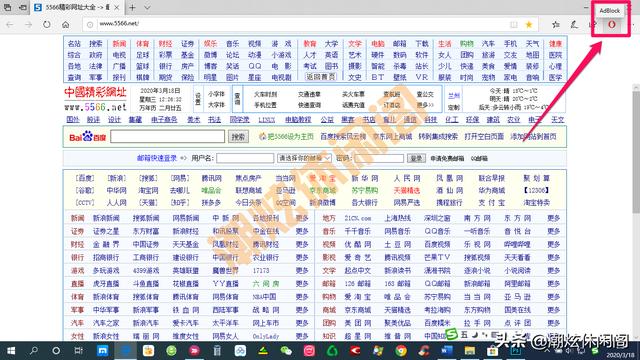Open the favorites hub icon
Viewport: 640px width, 360px height.
click(x=556, y=24)
